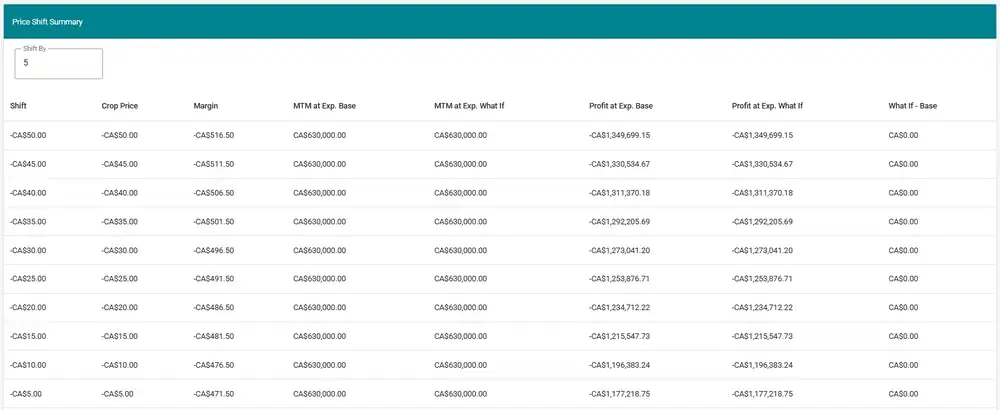Select the Shift cell -CA$40.00
Image resolution: width=1000 pixels, height=410 pixels.
(28, 193)
